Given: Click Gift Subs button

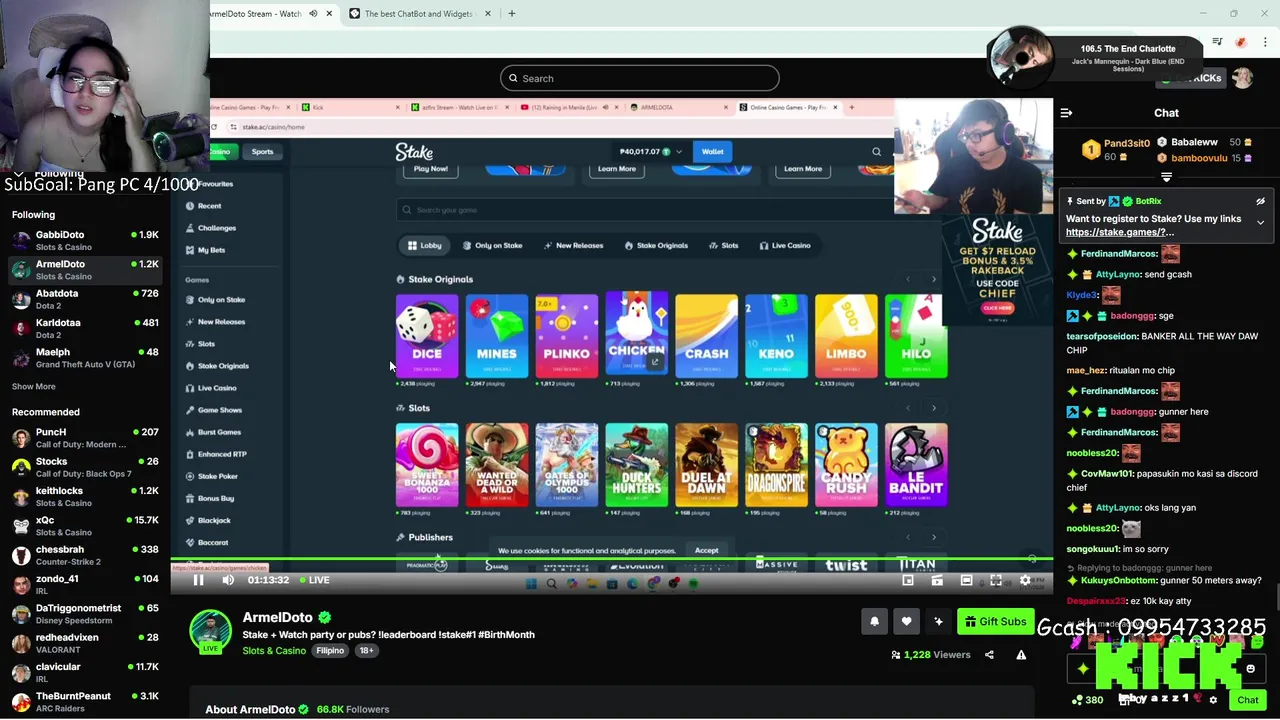Looking at the screenshot, I should tap(994, 622).
